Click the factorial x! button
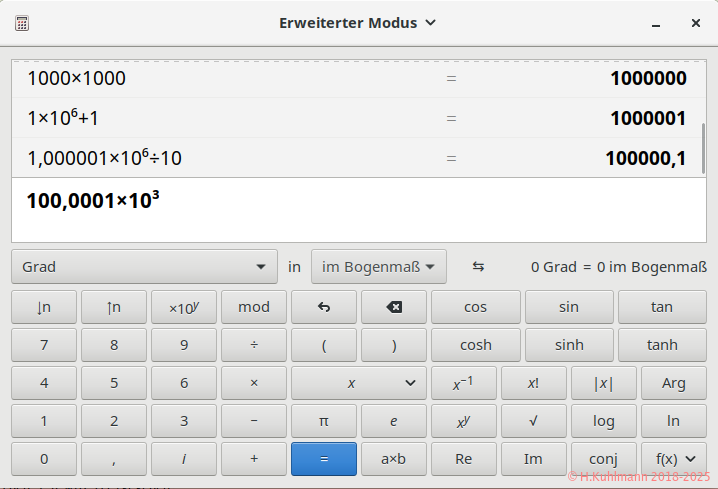 533,383
